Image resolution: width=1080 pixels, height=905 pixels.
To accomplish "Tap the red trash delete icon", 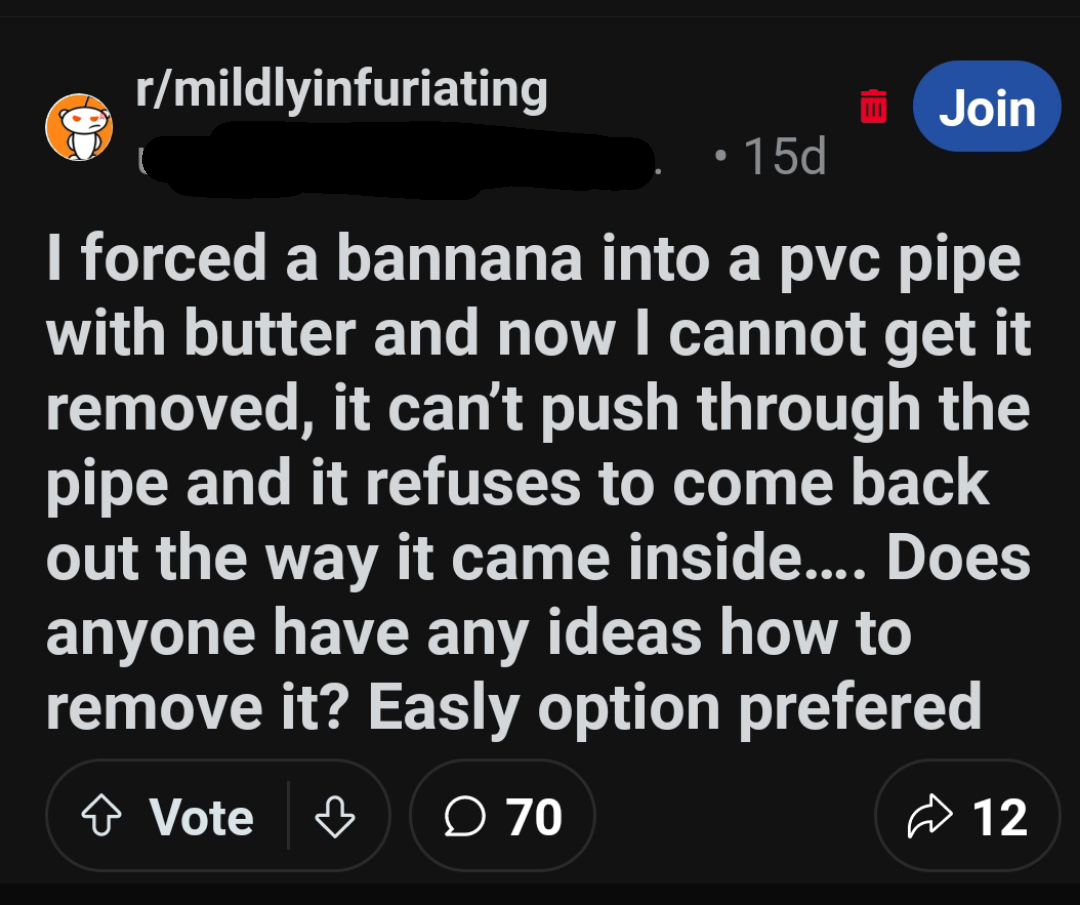I will coord(872,106).
